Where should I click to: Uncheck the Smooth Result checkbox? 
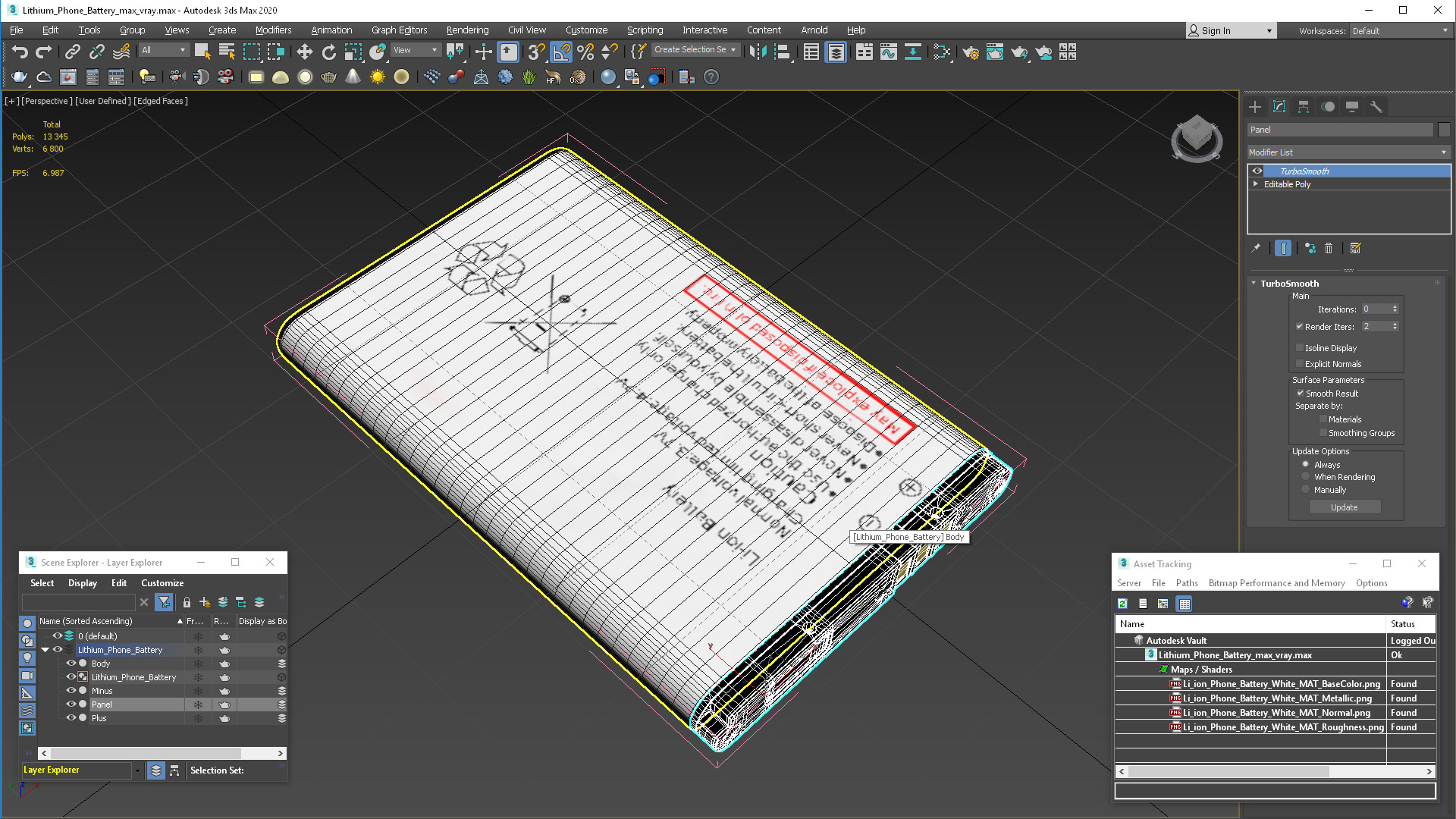click(1300, 394)
